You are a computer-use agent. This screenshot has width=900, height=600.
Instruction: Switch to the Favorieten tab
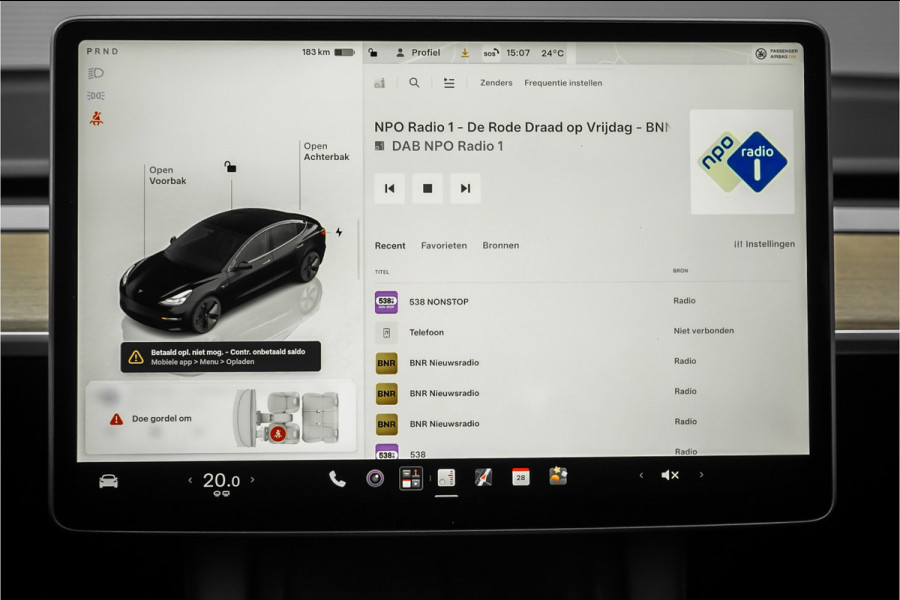[444, 246]
